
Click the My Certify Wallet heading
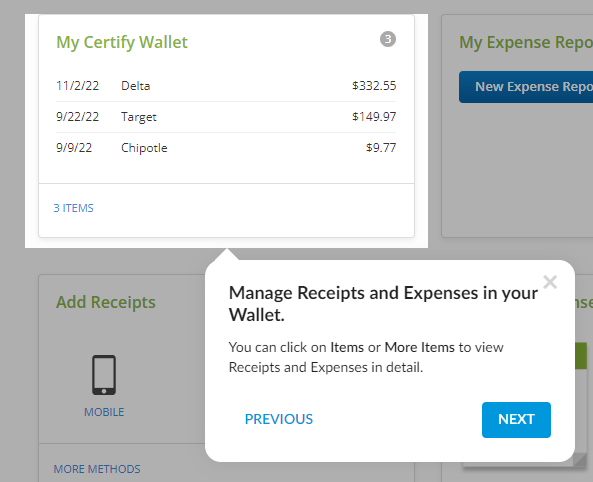[x=122, y=42]
